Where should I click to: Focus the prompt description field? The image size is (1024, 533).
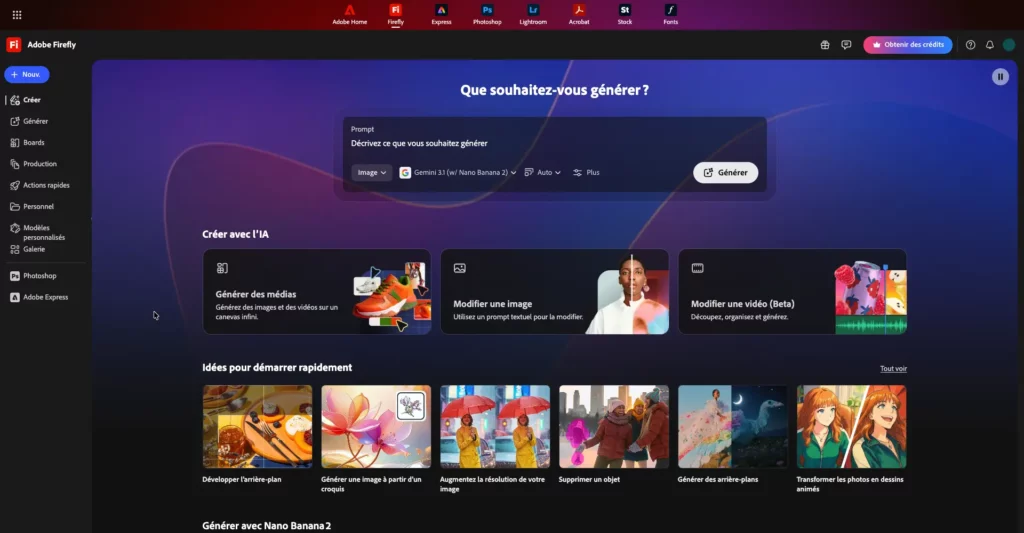tap(554, 143)
